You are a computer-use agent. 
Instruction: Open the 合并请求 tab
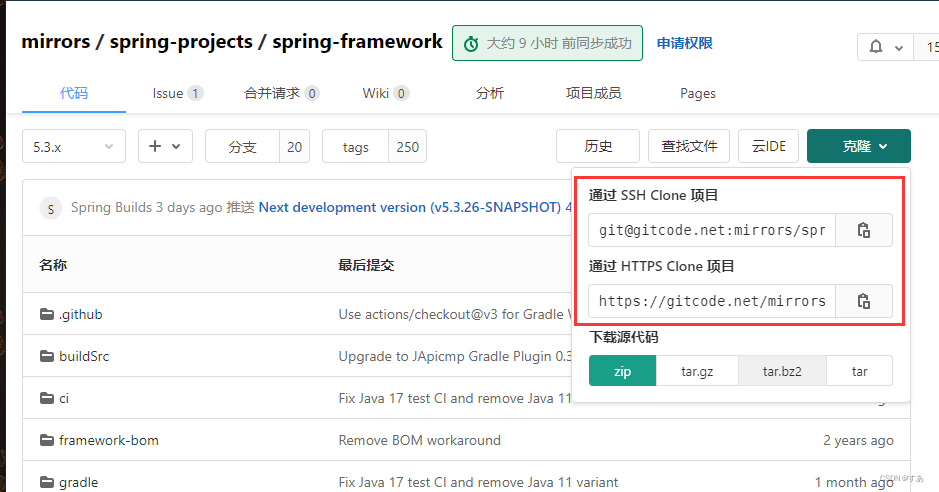tap(281, 93)
